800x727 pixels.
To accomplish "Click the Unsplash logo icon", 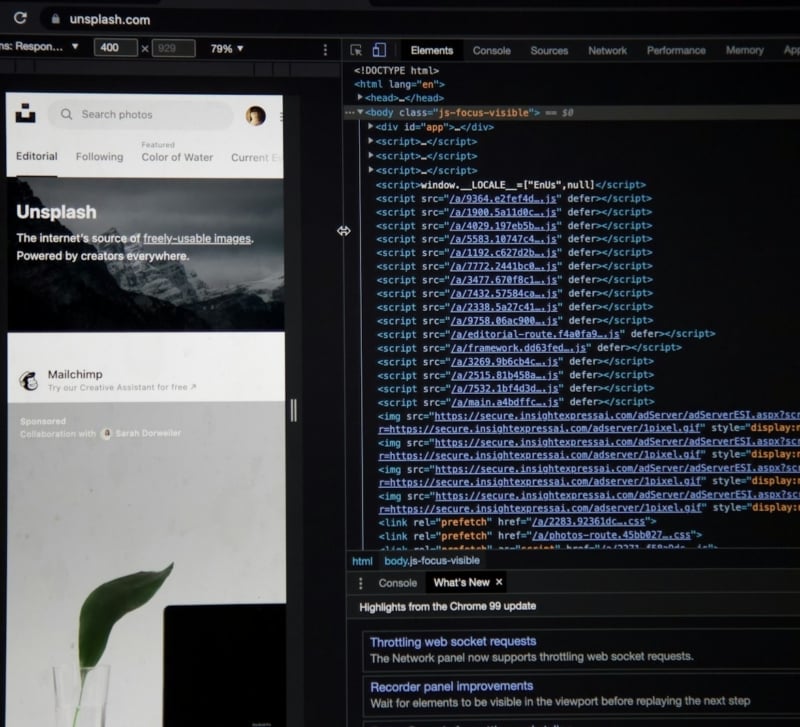I will point(26,113).
